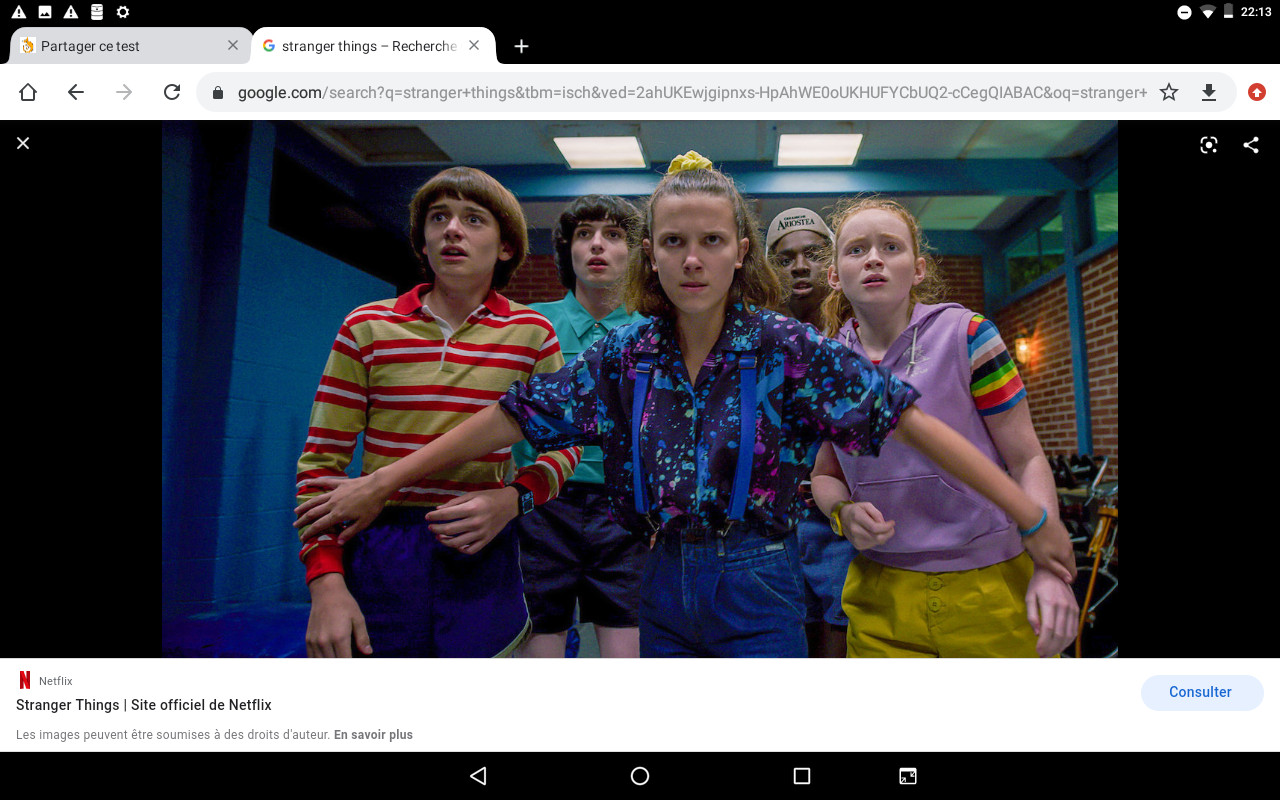This screenshot has height=800, width=1280.
Task: Open the red browser update menu icon
Action: (1257, 92)
